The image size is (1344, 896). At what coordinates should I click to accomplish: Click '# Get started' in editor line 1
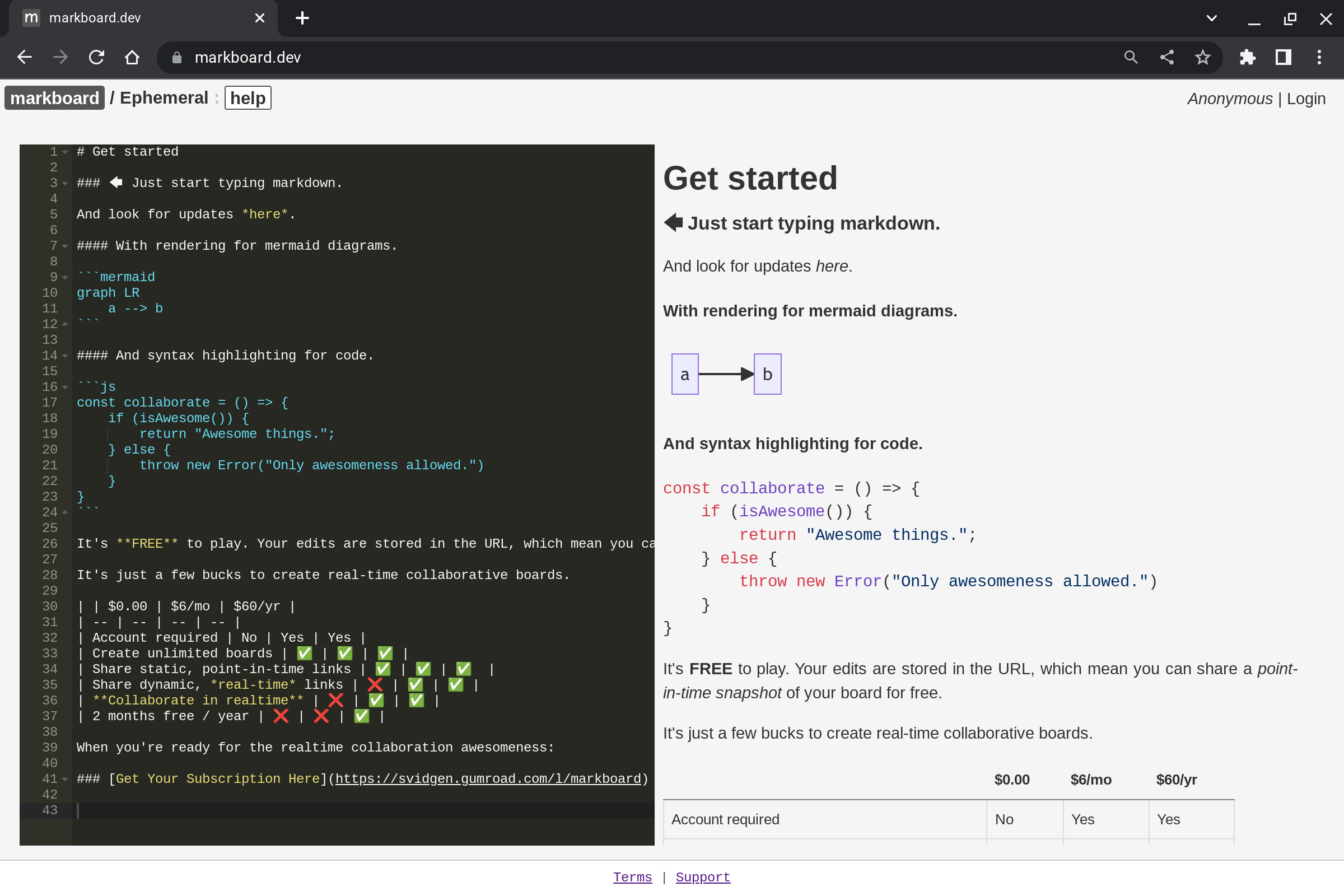coord(128,151)
